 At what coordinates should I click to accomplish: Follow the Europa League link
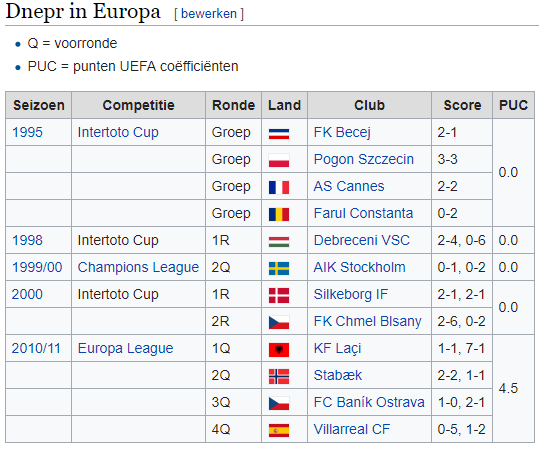[x=125, y=348]
